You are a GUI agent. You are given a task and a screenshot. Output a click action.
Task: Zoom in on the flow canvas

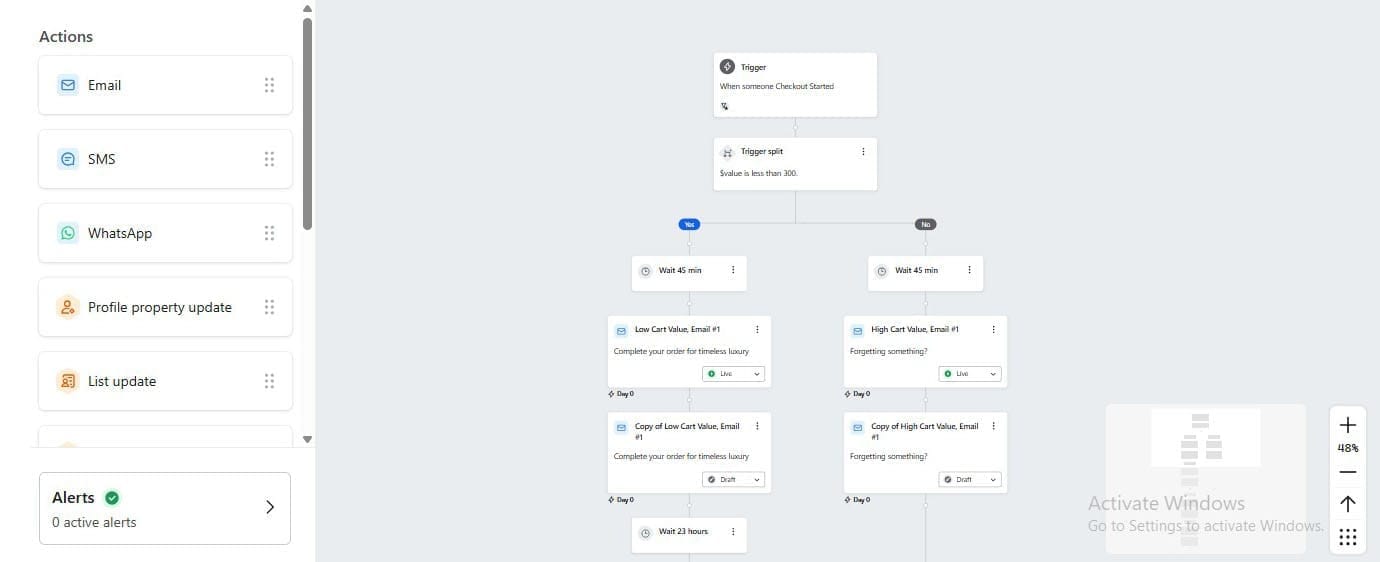[1347, 425]
